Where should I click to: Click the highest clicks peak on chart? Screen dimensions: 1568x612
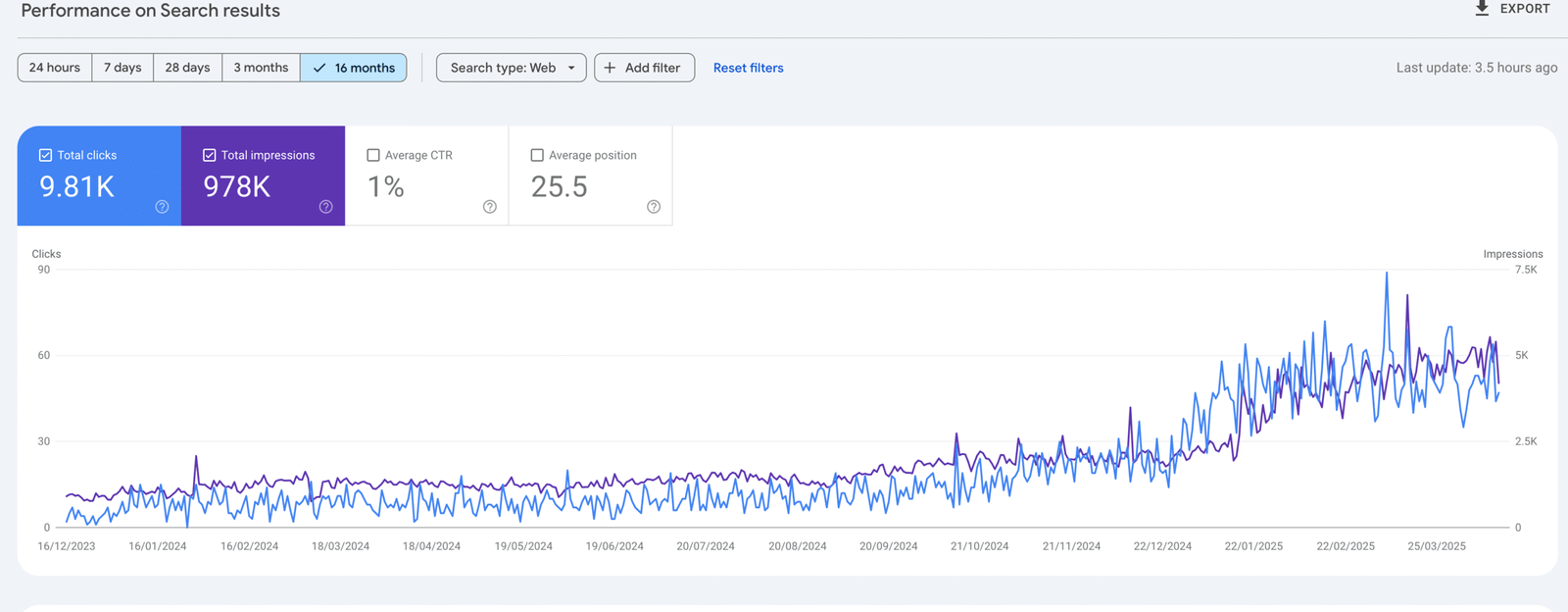click(1387, 274)
